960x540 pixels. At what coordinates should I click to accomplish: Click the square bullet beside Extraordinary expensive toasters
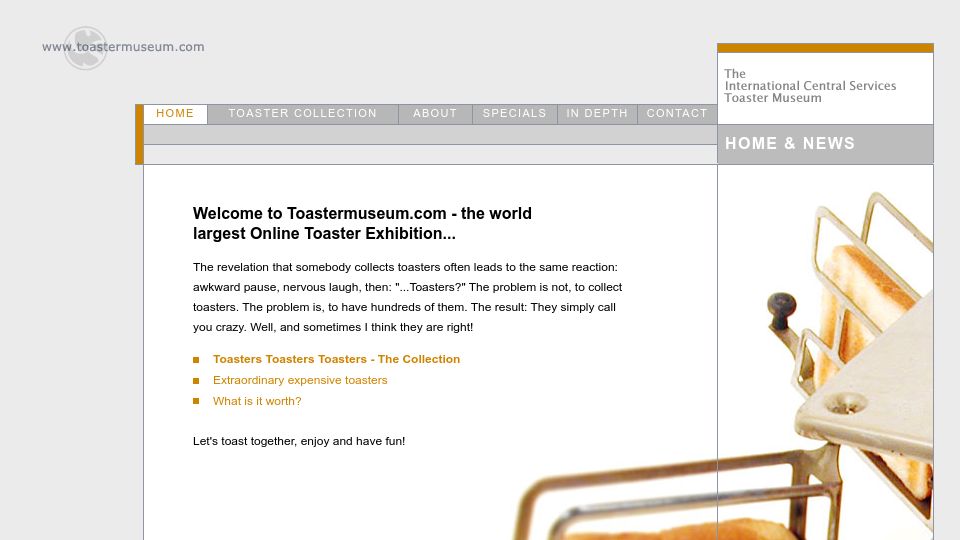pos(196,381)
